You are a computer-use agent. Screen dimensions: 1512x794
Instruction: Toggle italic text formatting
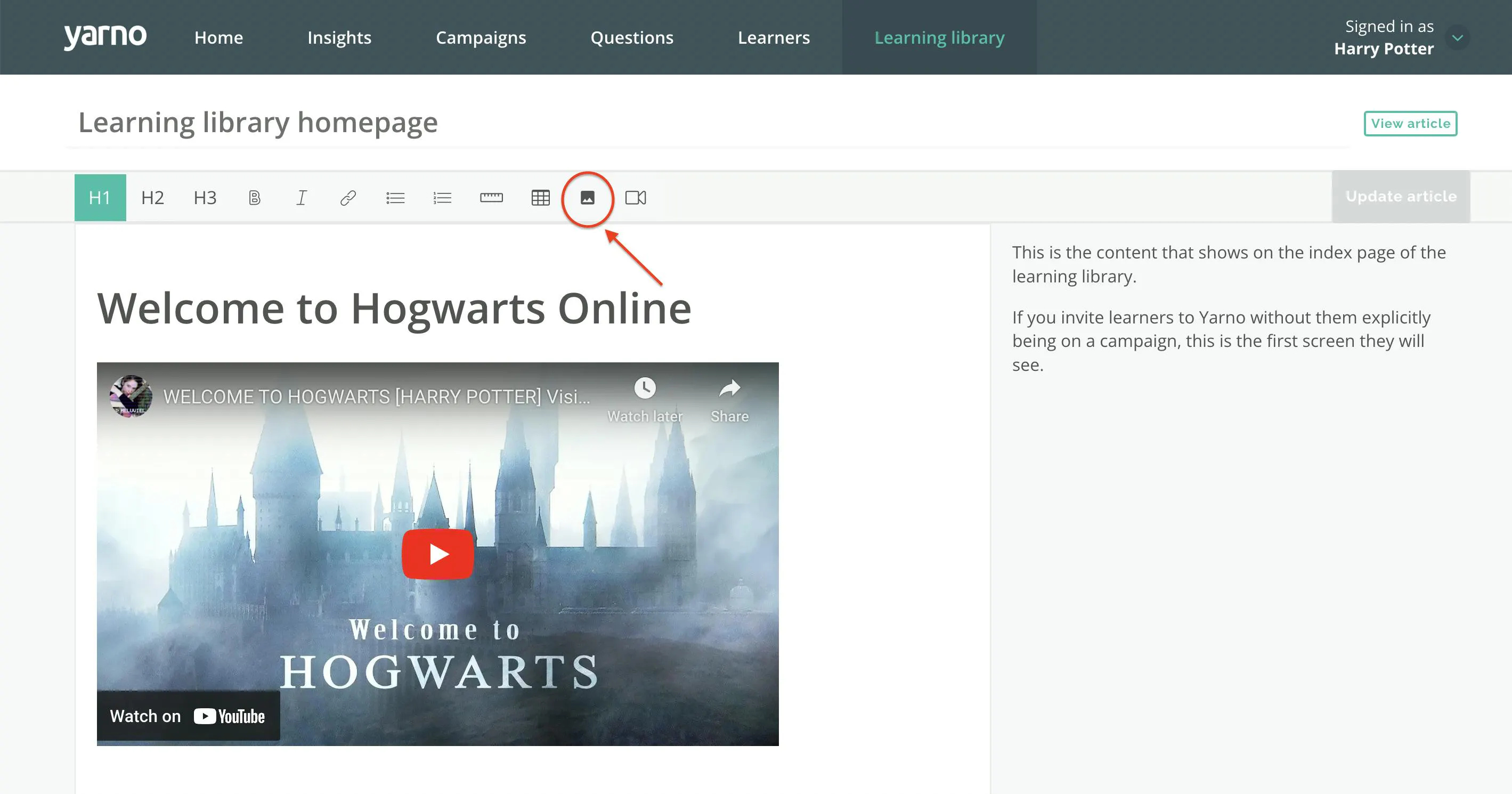[301, 198]
